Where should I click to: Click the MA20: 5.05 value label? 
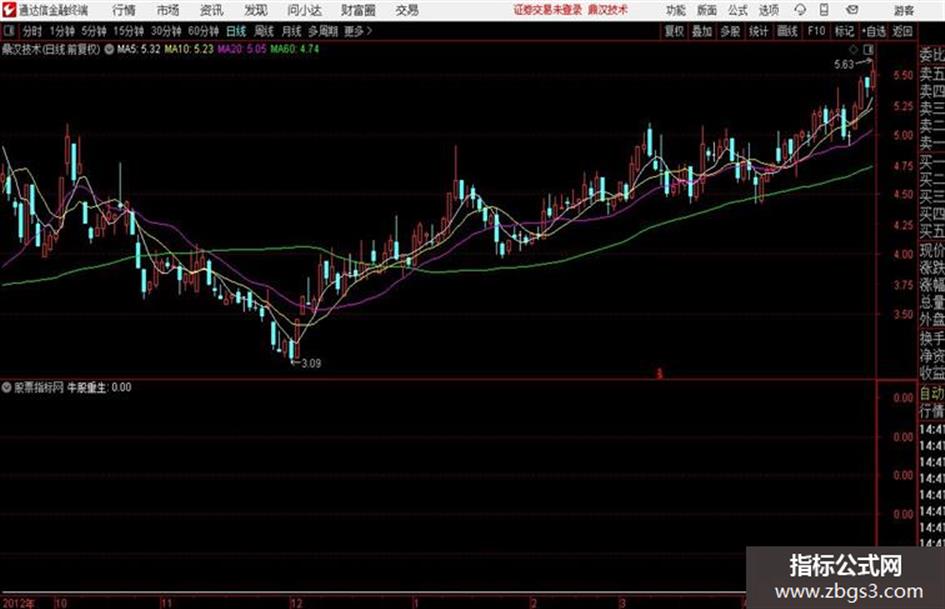(x=242, y=49)
